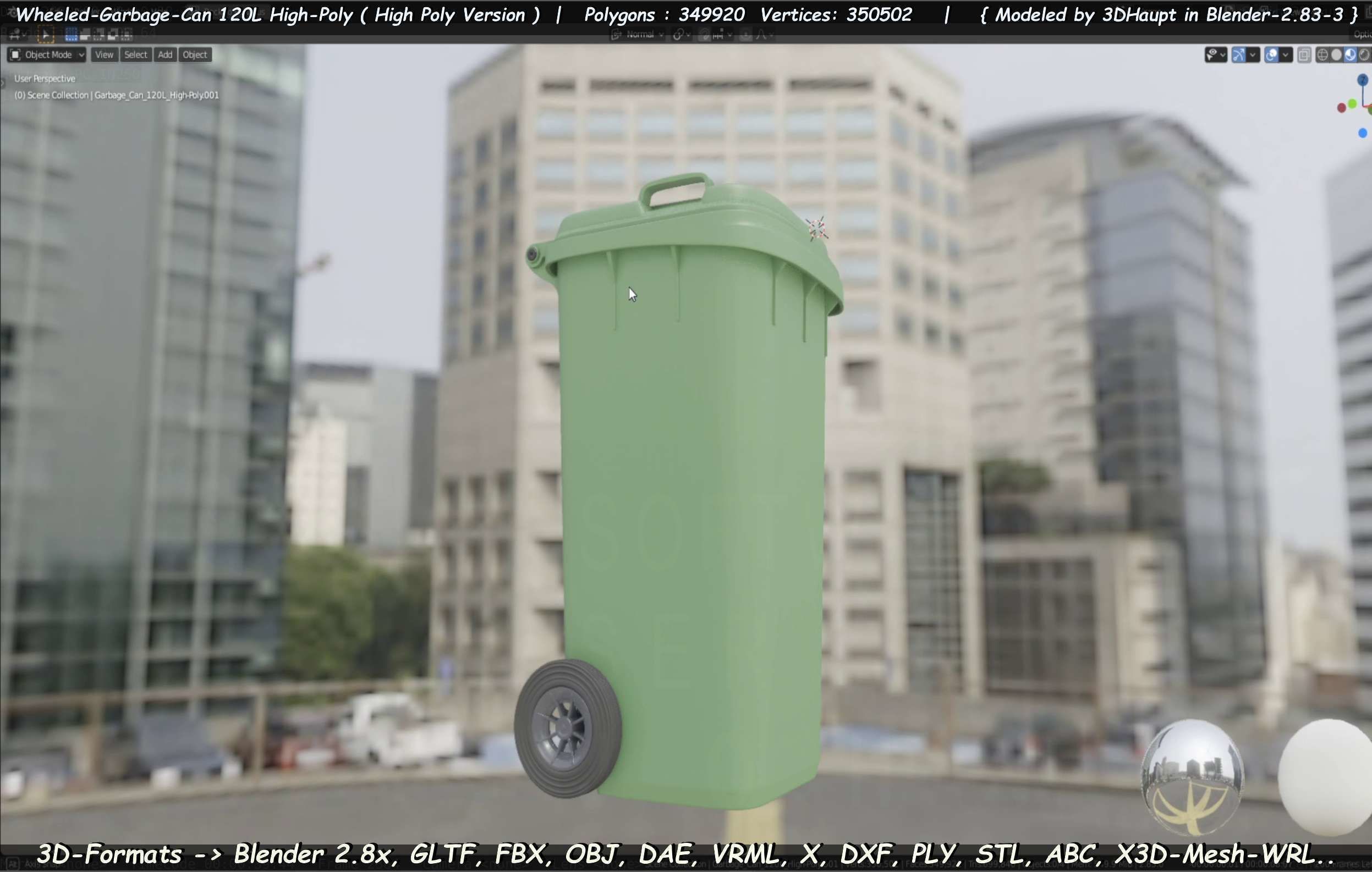Screen dimensions: 1372x872
Task: Choose the extend-selection mode icon
Action: coord(85,35)
